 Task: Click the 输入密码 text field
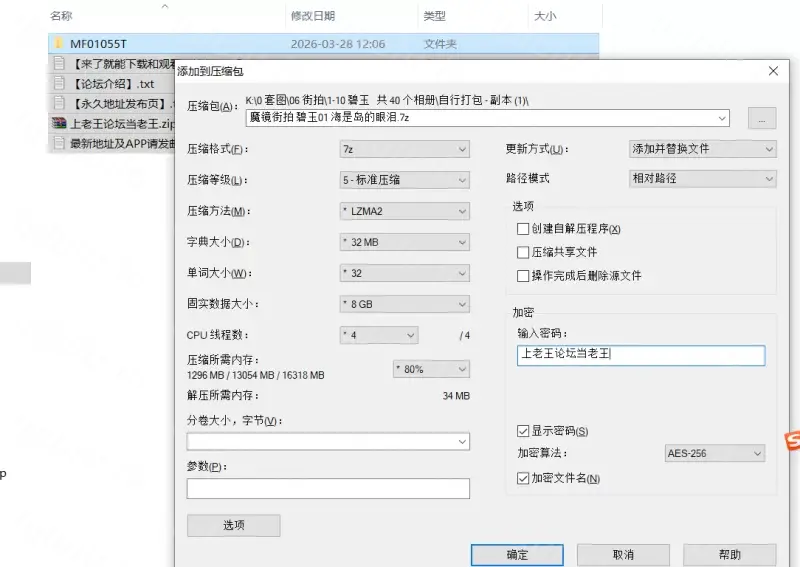641,355
